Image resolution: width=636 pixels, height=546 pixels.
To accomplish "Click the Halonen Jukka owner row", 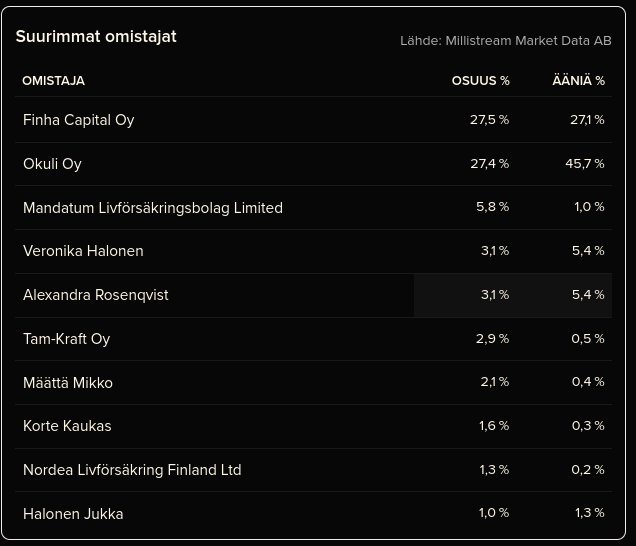I will (73, 514).
